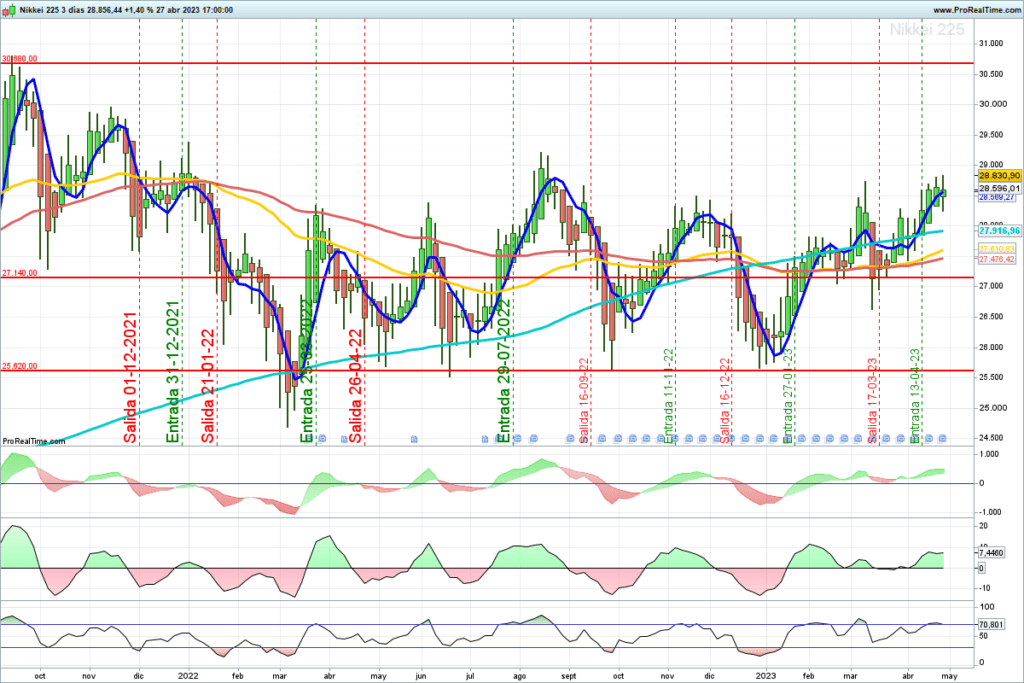Click the Salida 17-03-23 marker label
Image resolution: width=1024 pixels, height=683 pixels.
[x=872, y=400]
